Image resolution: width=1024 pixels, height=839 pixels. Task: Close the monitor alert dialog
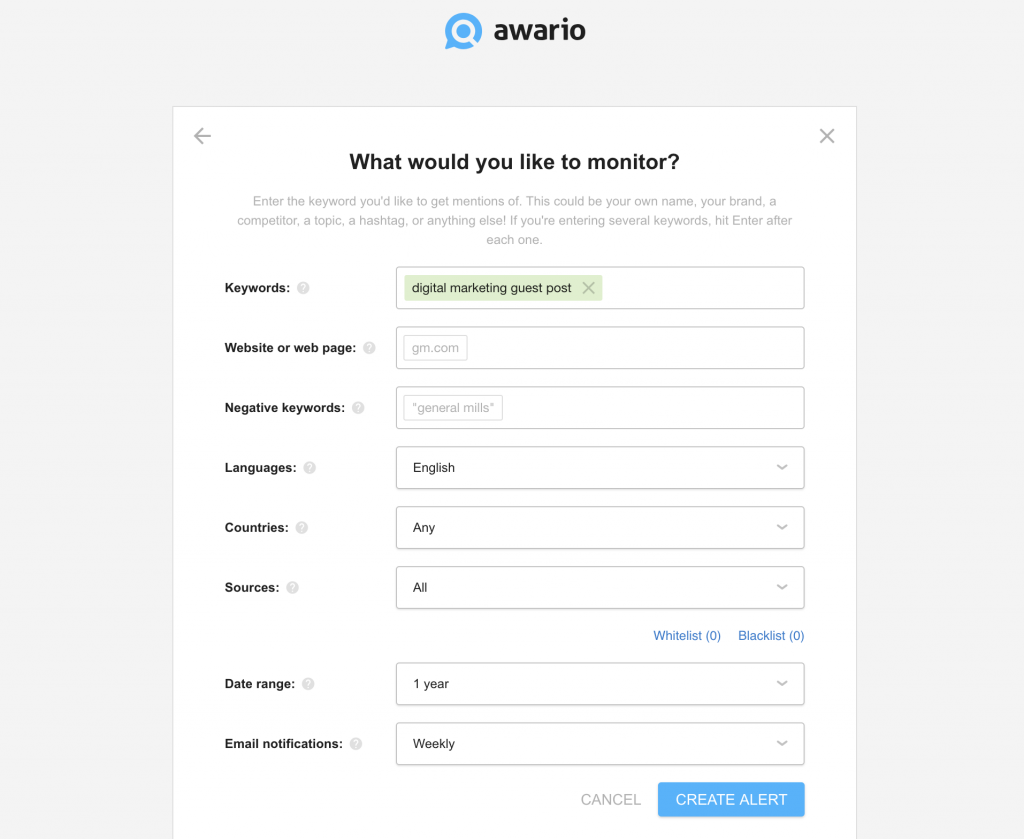(x=826, y=136)
